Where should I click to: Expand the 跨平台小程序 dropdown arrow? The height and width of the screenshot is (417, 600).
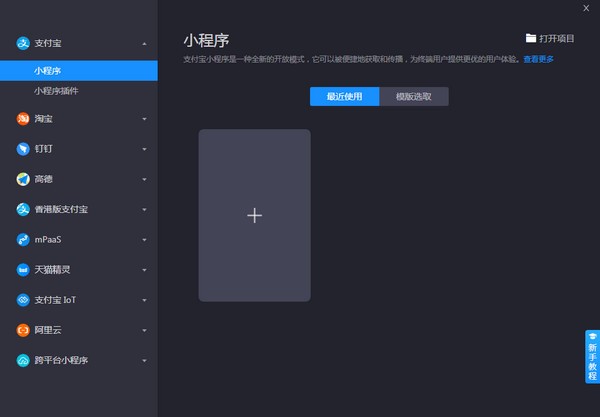144,360
